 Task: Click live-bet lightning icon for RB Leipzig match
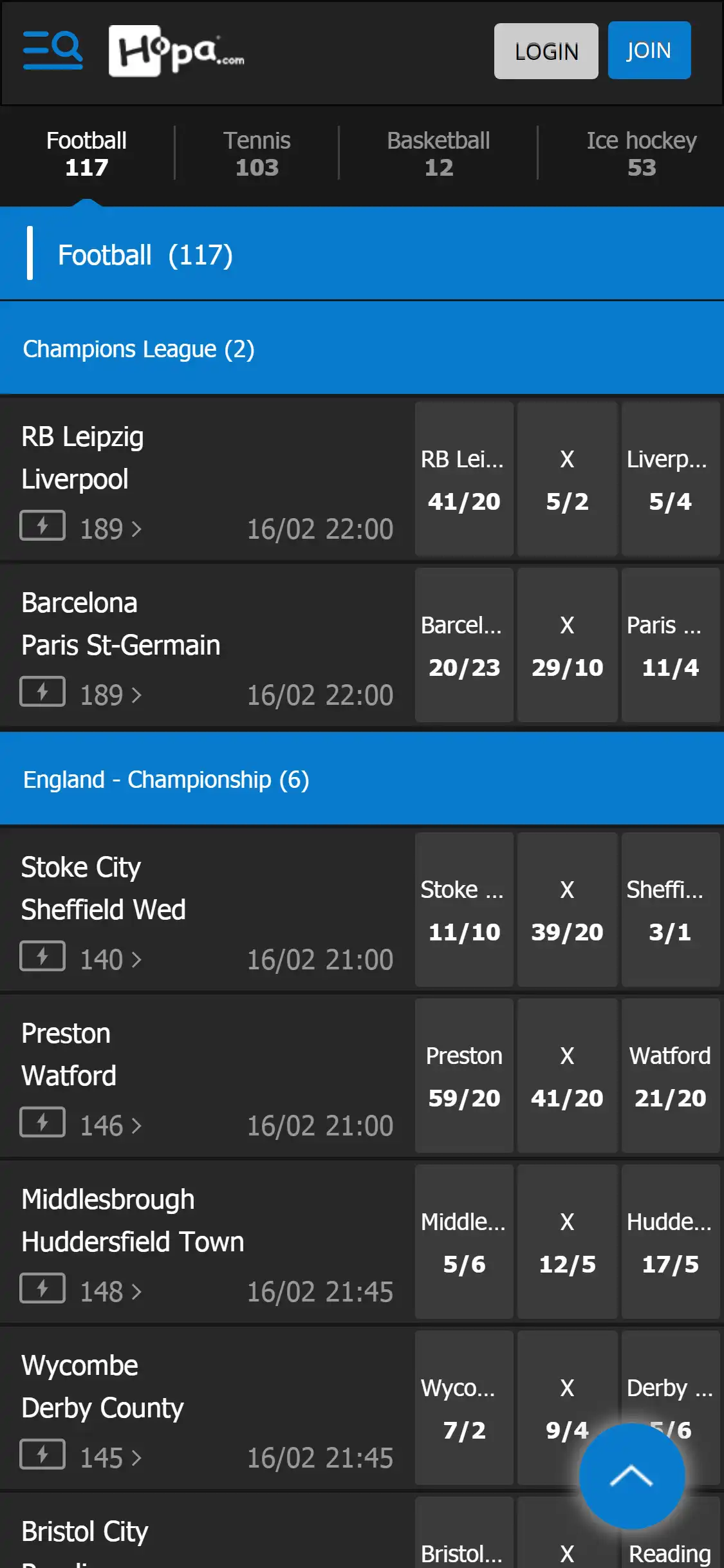point(42,526)
